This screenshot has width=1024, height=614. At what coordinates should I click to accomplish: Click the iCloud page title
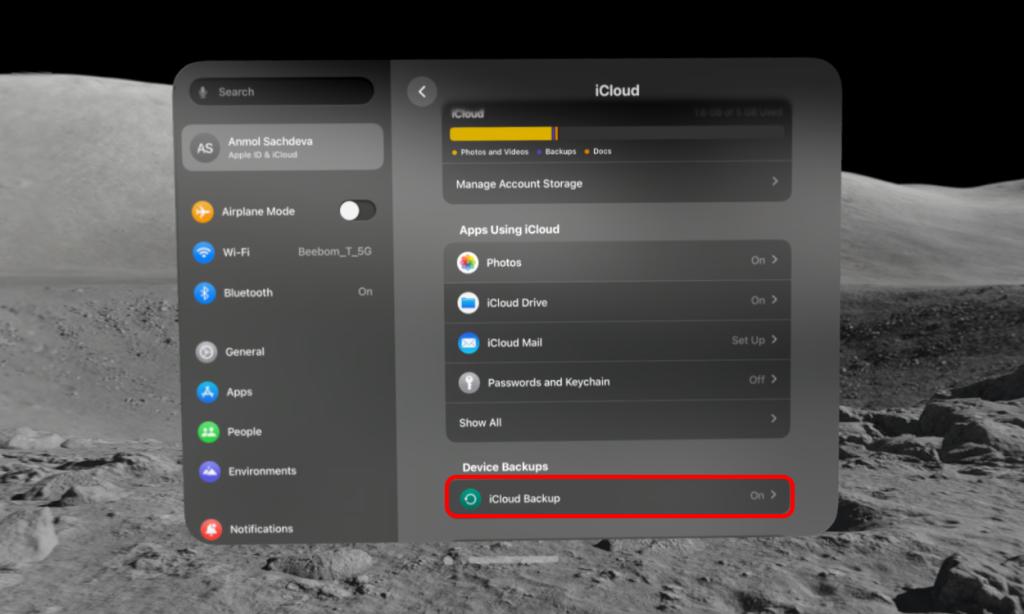coord(617,91)
